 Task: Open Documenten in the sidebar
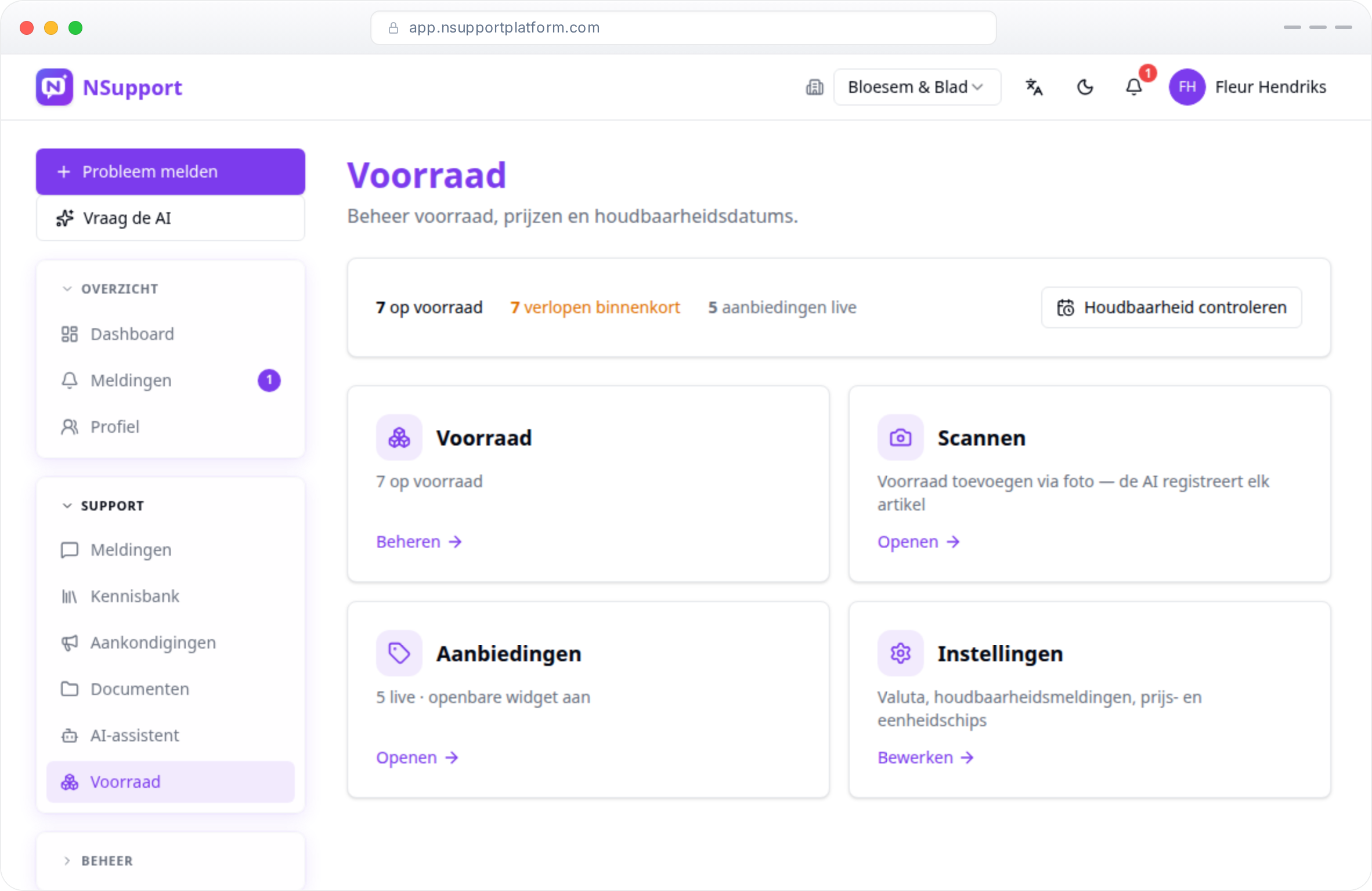171,689
